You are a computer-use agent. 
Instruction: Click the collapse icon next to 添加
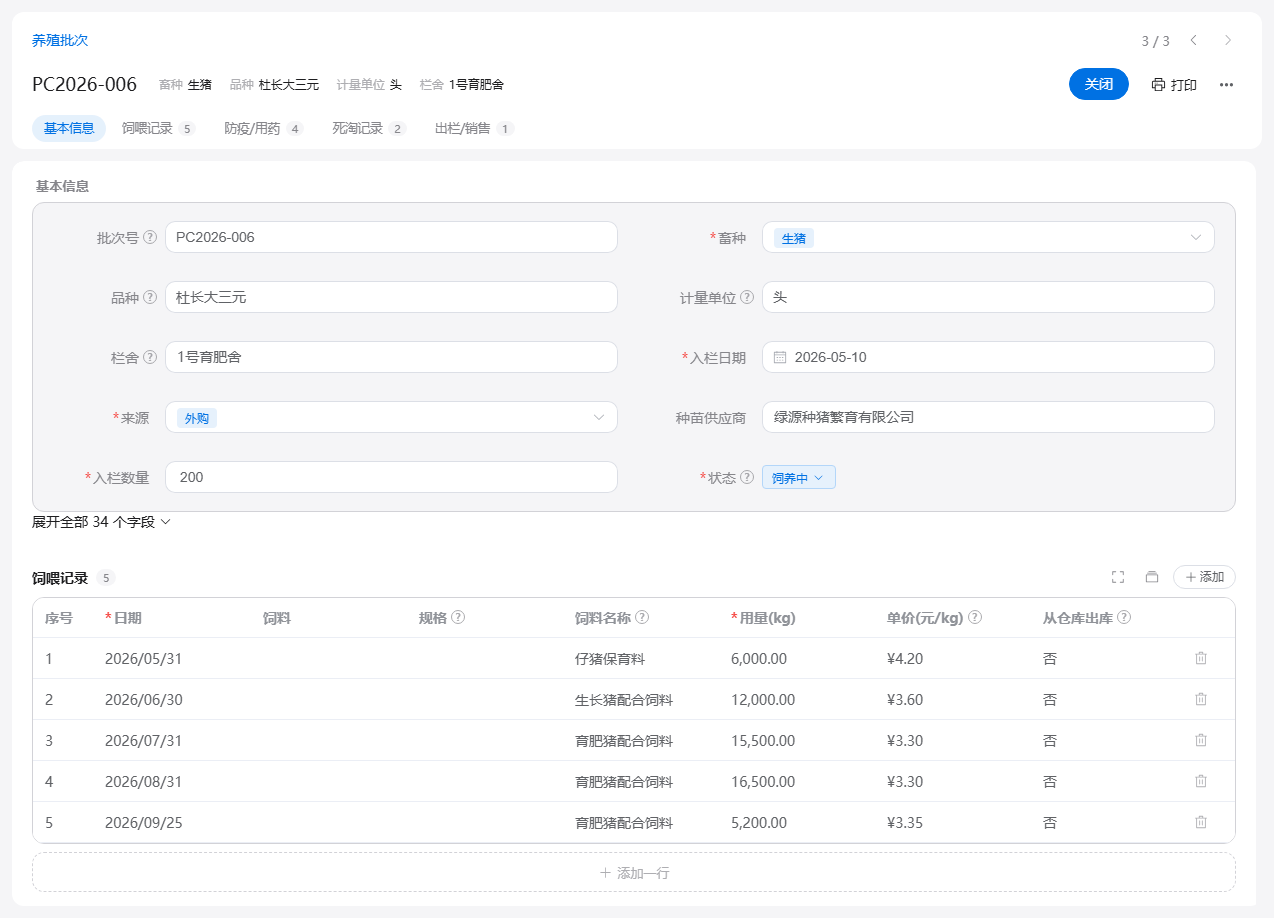pyautogui.click(x=1152, y=577)
